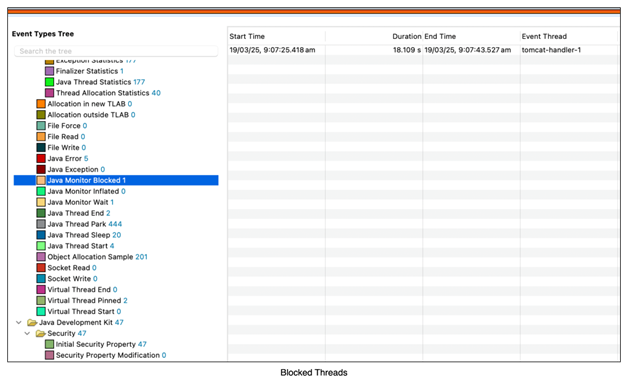Click end time 9:07:43.527 am cell

pos(468,50)
